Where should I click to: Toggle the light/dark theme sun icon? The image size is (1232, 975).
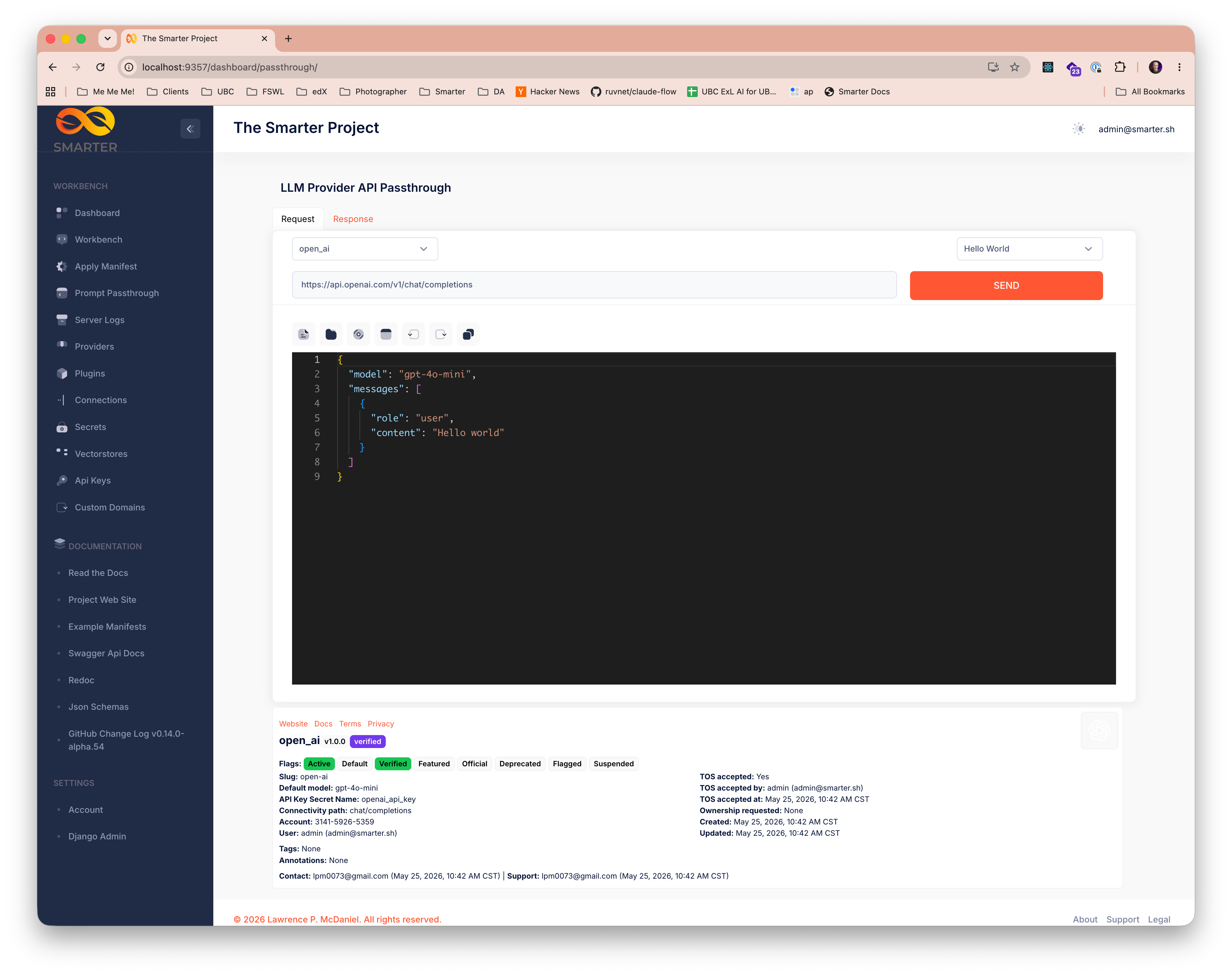click(1078, 129)
